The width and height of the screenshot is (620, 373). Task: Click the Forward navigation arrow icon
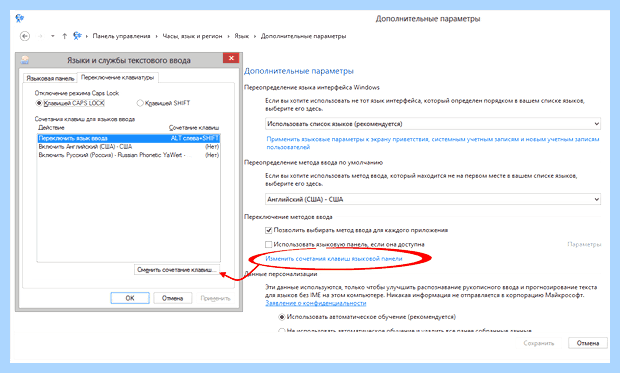click(40, 36)
